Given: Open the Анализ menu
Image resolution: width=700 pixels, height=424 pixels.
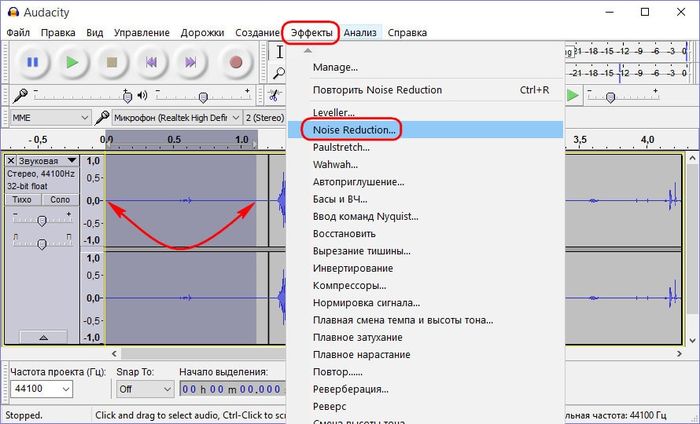Looking at the screenshot, I should click(x=360, y=33).
